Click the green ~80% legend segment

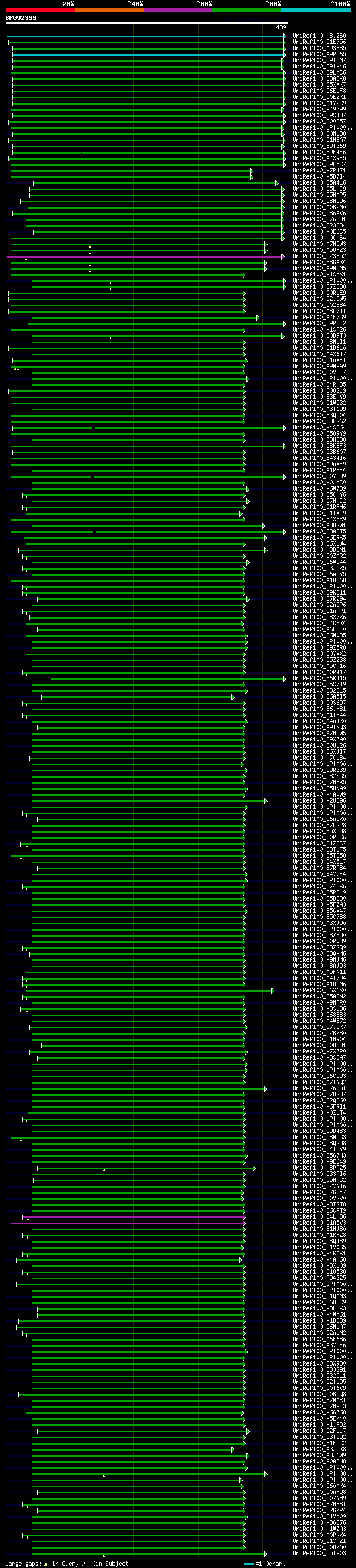(247, 10)
